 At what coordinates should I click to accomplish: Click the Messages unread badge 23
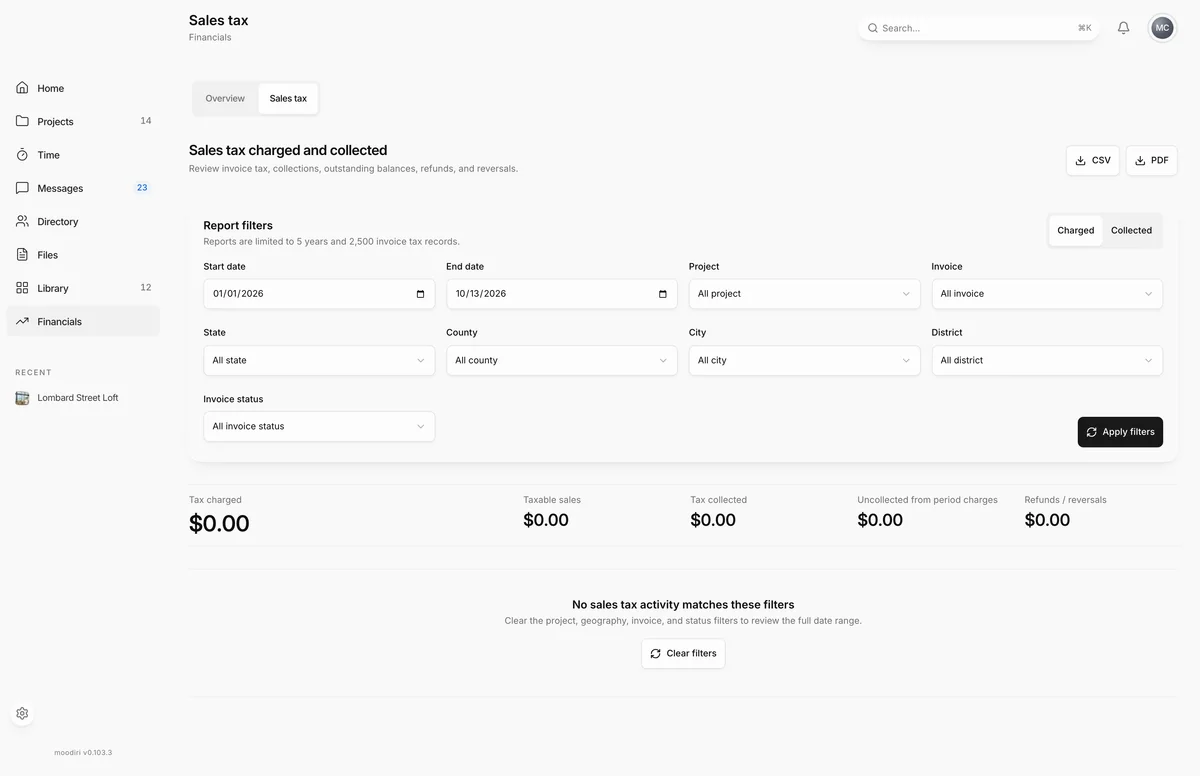142,188
